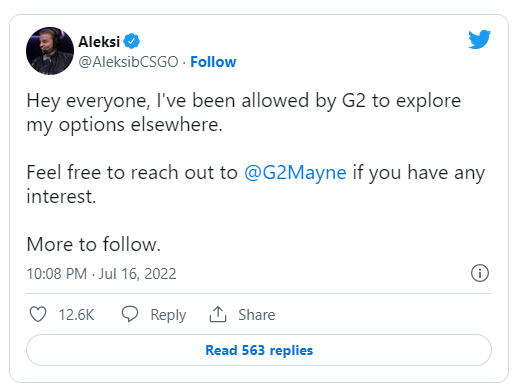Screen dimensions: 517x386
Task: Open the Twitter bird logo link
Action: tap(479, 39)
